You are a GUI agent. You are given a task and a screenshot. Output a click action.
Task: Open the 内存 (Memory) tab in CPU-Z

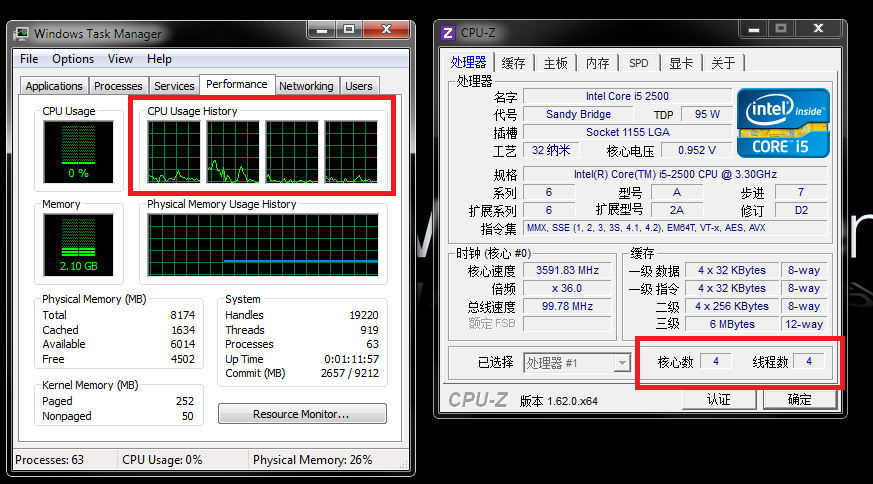tap(597, 63)
